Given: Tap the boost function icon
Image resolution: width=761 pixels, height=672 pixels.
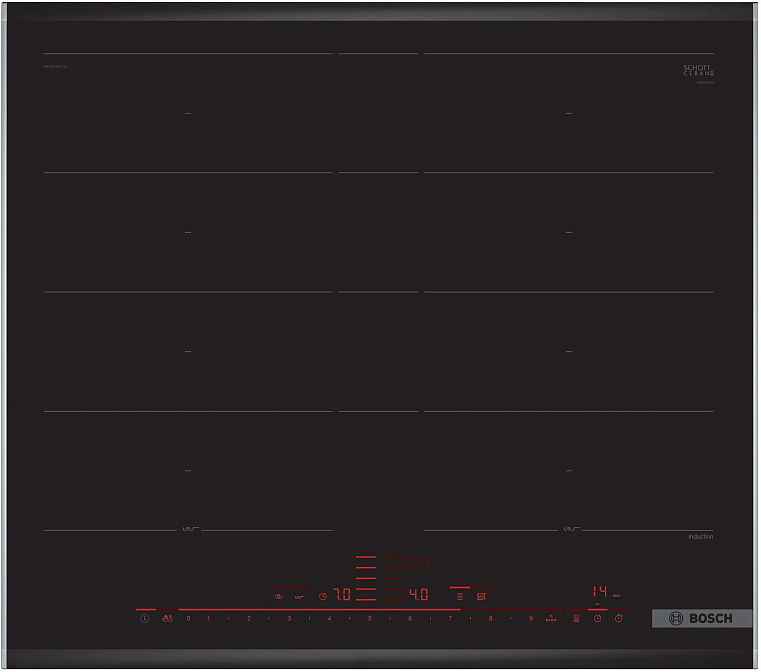Looking at the screenshot, I should 551,618.
